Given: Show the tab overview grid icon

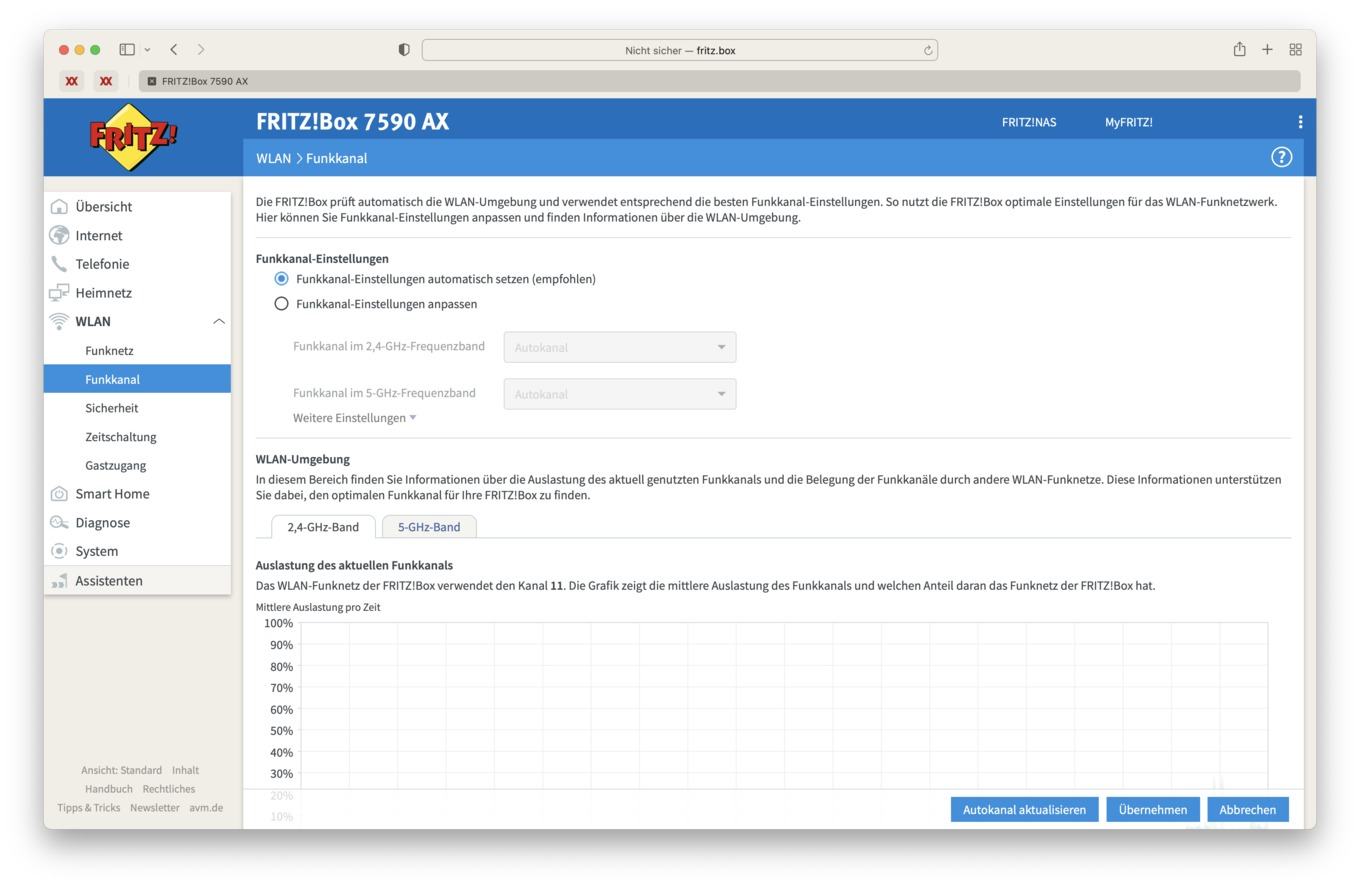Looking at the screenshot, I should [1295, 49].
